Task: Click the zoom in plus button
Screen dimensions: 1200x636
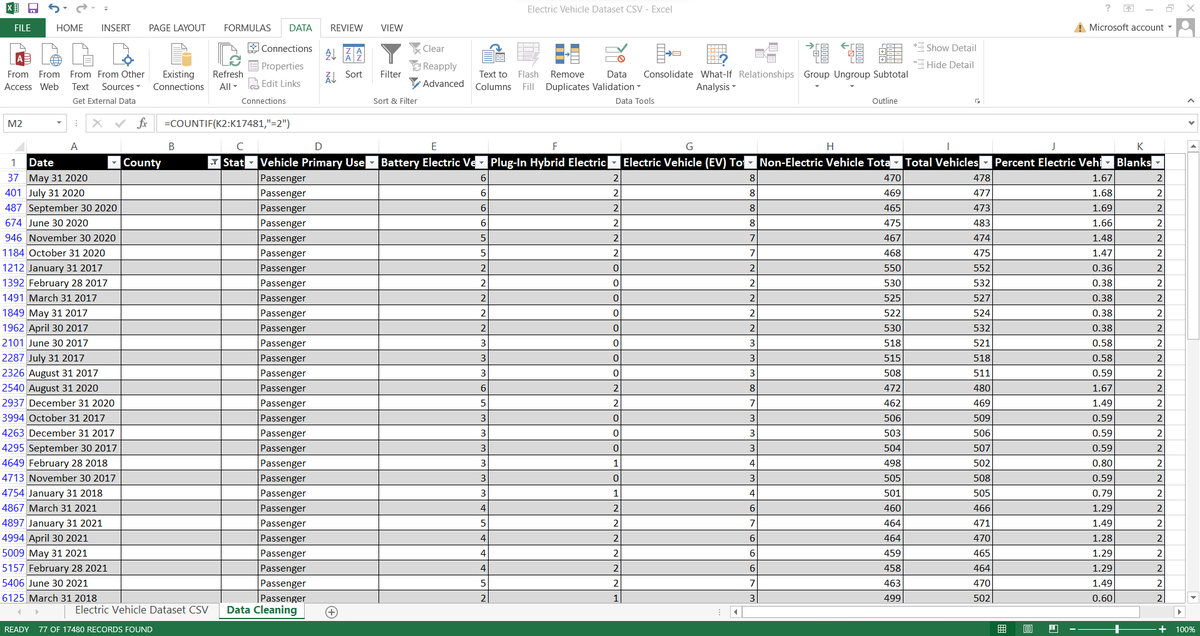Action: 1162,628
